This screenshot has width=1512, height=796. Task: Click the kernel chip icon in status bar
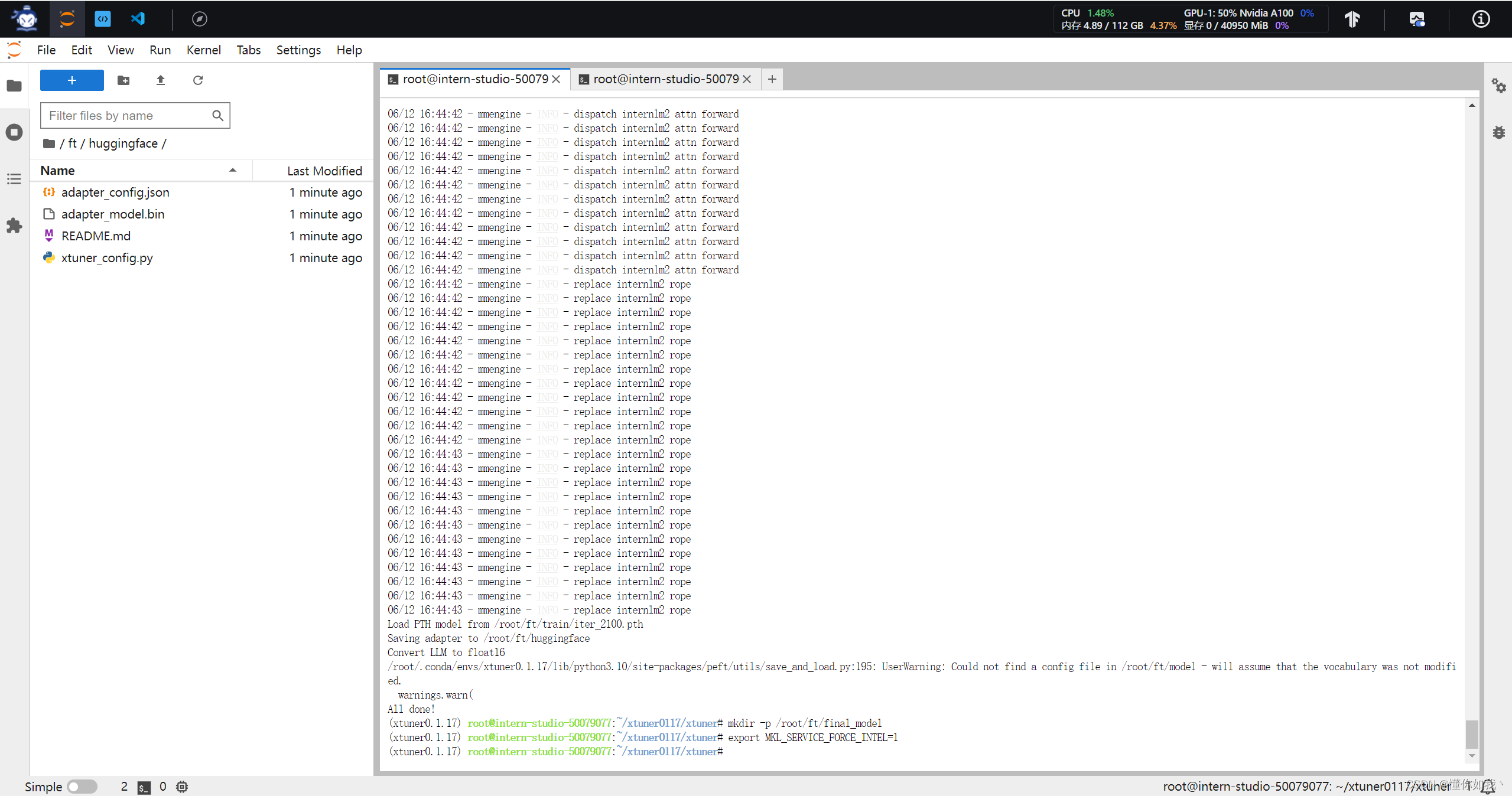(182, 787)
